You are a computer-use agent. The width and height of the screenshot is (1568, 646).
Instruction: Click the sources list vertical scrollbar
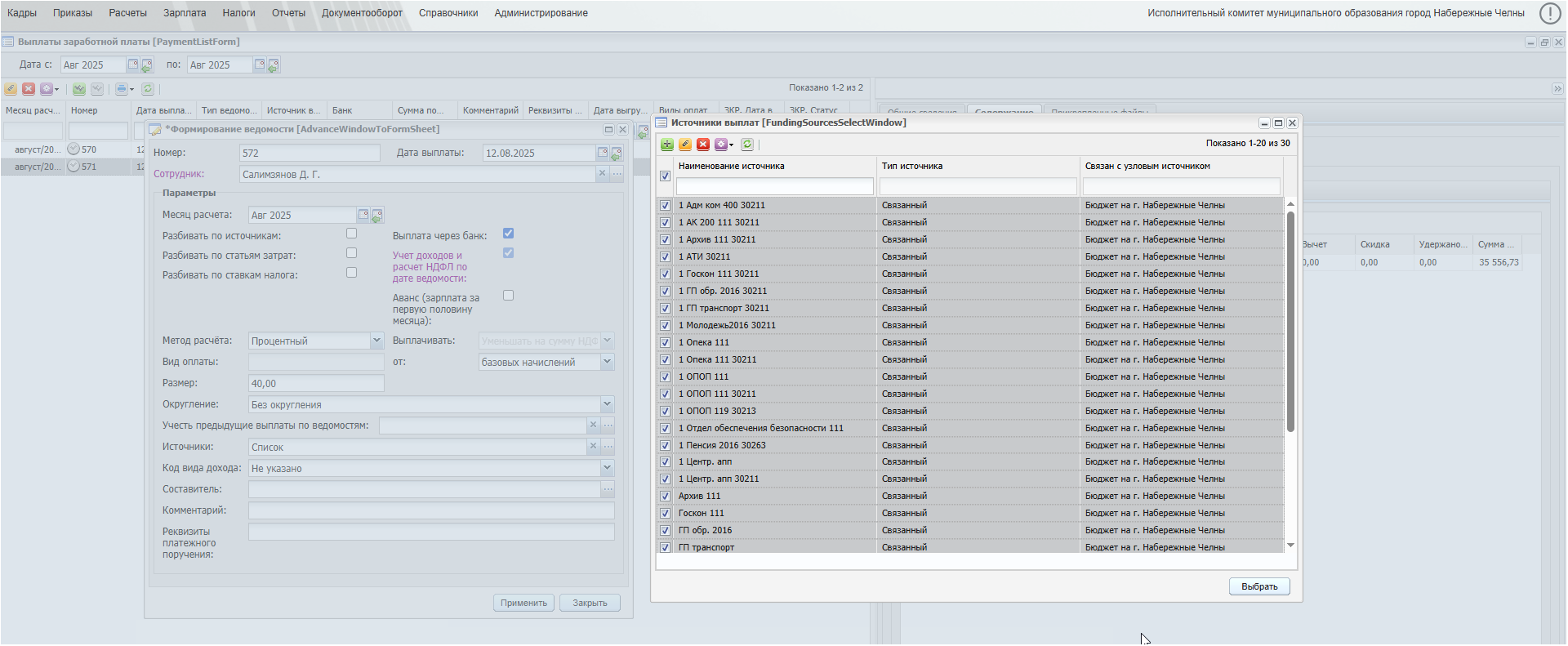1290,322
